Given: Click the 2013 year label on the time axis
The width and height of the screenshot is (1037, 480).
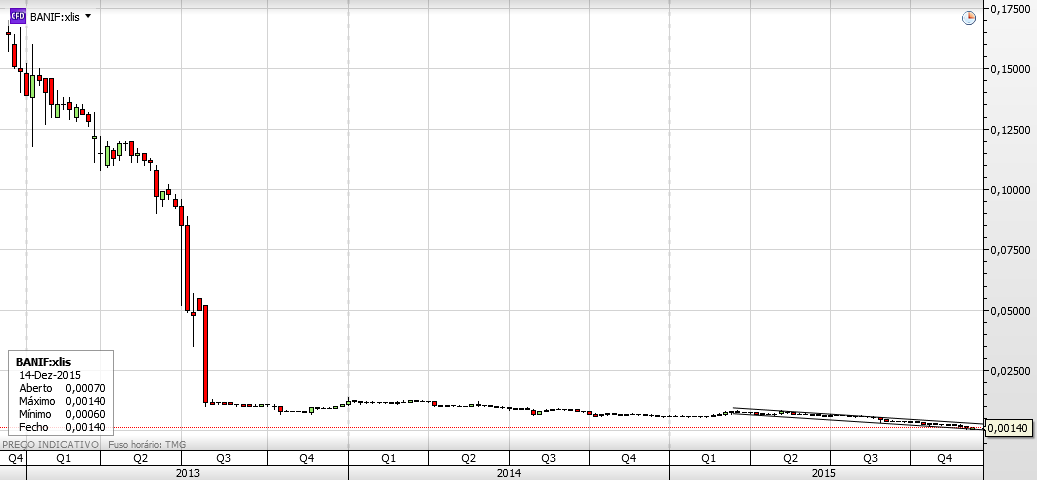Looking at the screenshot, I should coord(188,473).
